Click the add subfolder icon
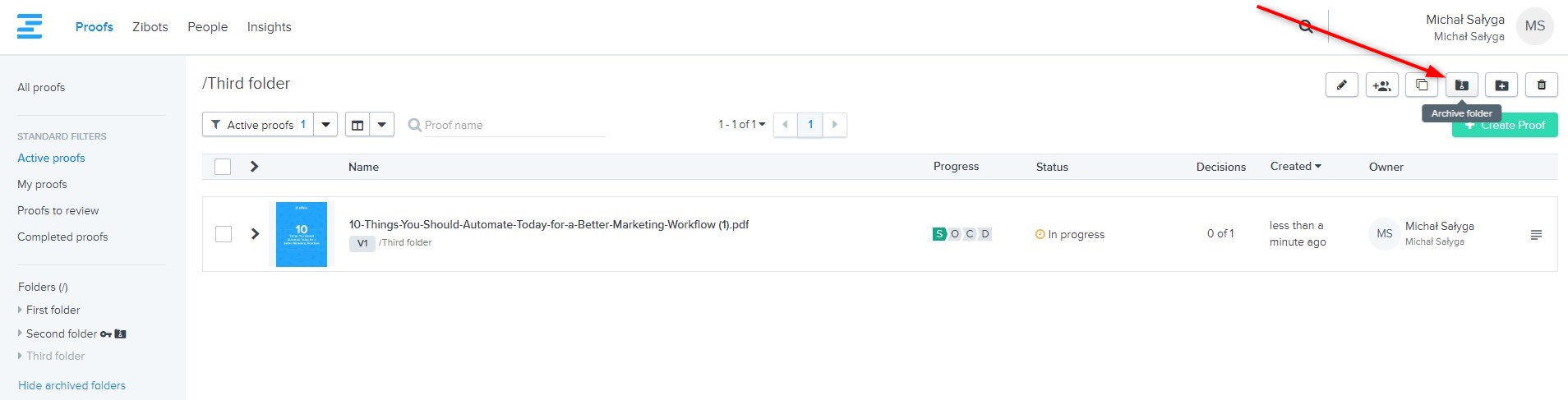Screen dimensions: 1568x400 [1501, 85]
